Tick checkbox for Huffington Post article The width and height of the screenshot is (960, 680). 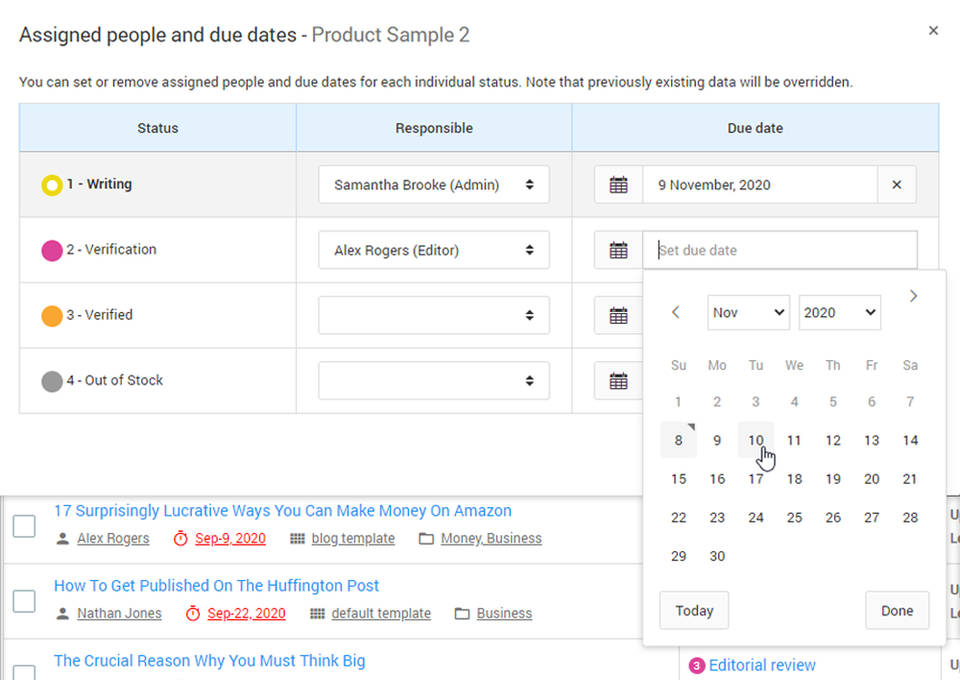24,600
